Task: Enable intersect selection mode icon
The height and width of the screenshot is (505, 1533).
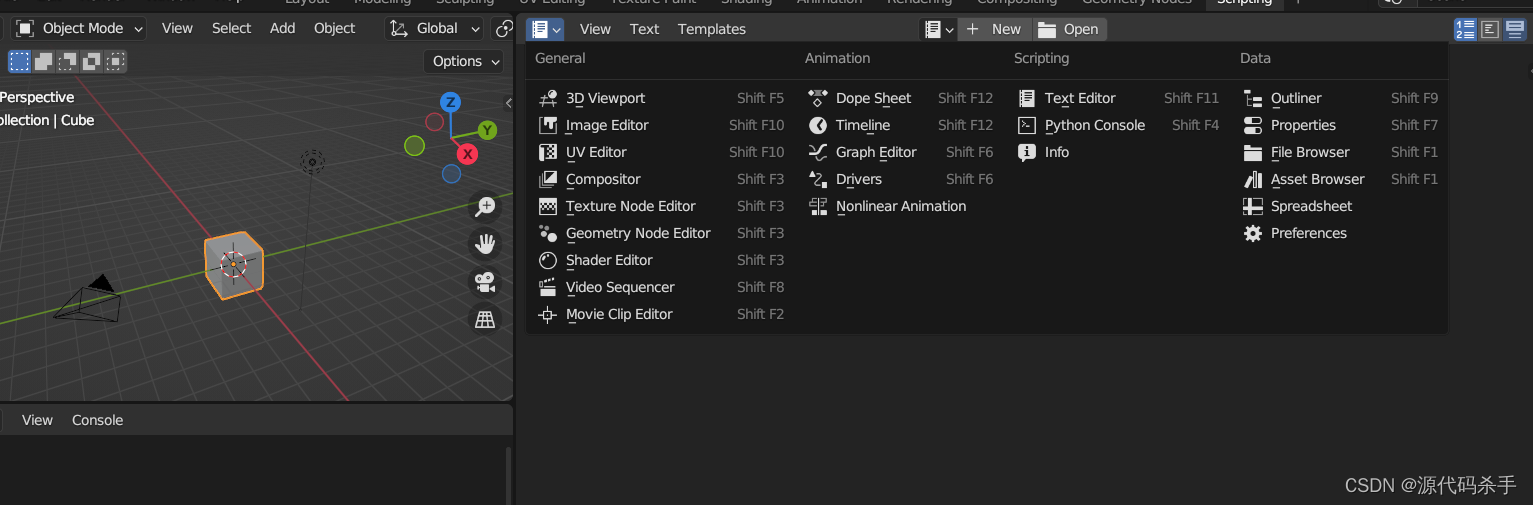Action: [116, 62]
